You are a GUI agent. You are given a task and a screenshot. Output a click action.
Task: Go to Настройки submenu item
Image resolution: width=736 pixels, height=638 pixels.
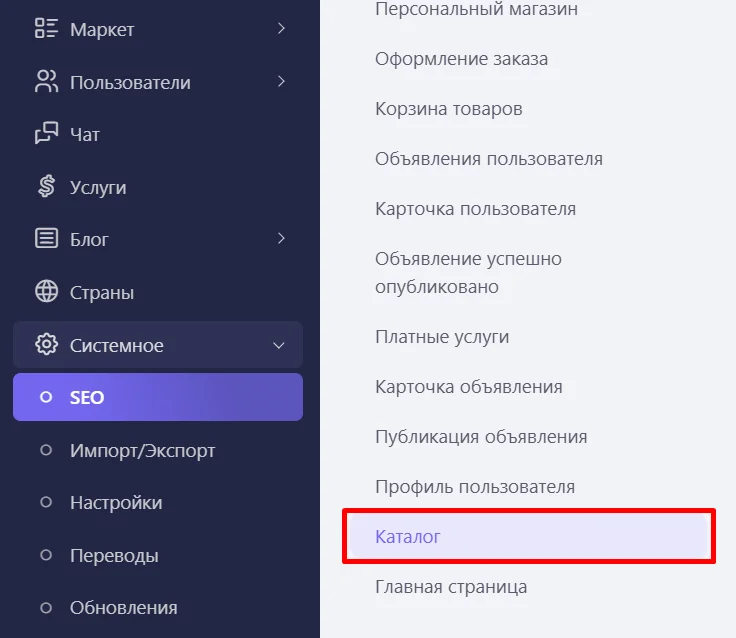(116, 503)
